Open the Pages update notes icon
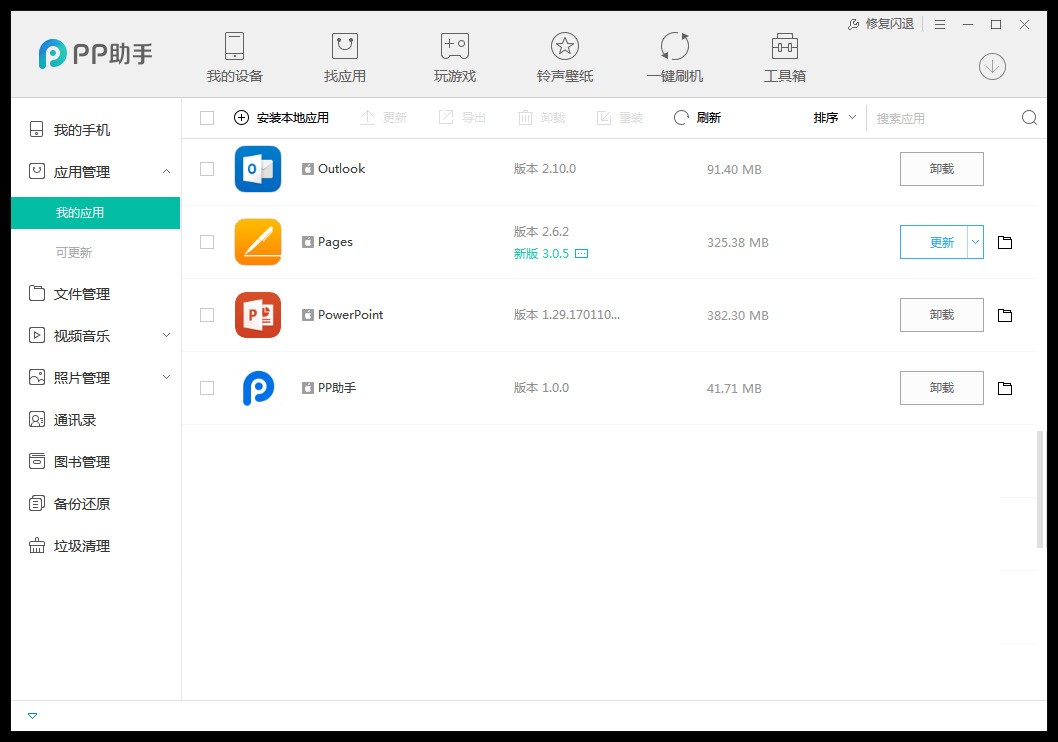Image resolution: width=1058 pixels, height=742 pixels. coord(581,254)
